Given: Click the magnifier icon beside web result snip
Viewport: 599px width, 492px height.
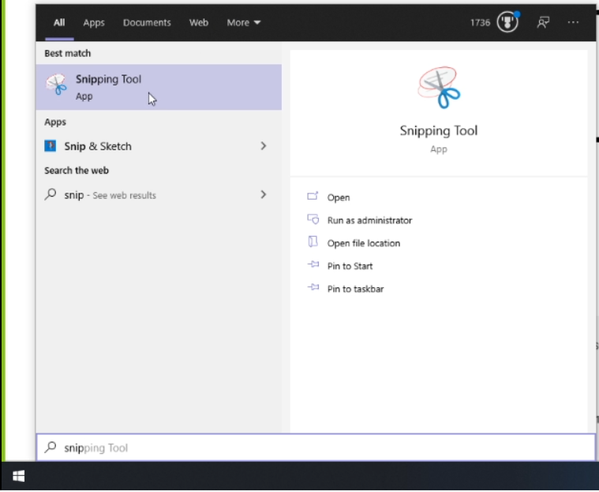Looking at the screenshot, I should [50, 194].
